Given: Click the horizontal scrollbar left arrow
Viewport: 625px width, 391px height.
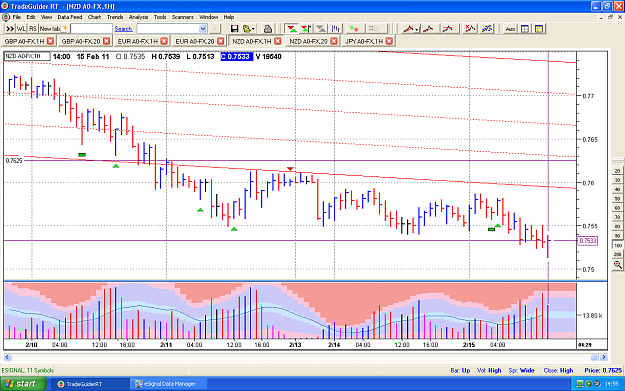Looking at the screenshot, I should pyautogui.click(x=7, y=358).
